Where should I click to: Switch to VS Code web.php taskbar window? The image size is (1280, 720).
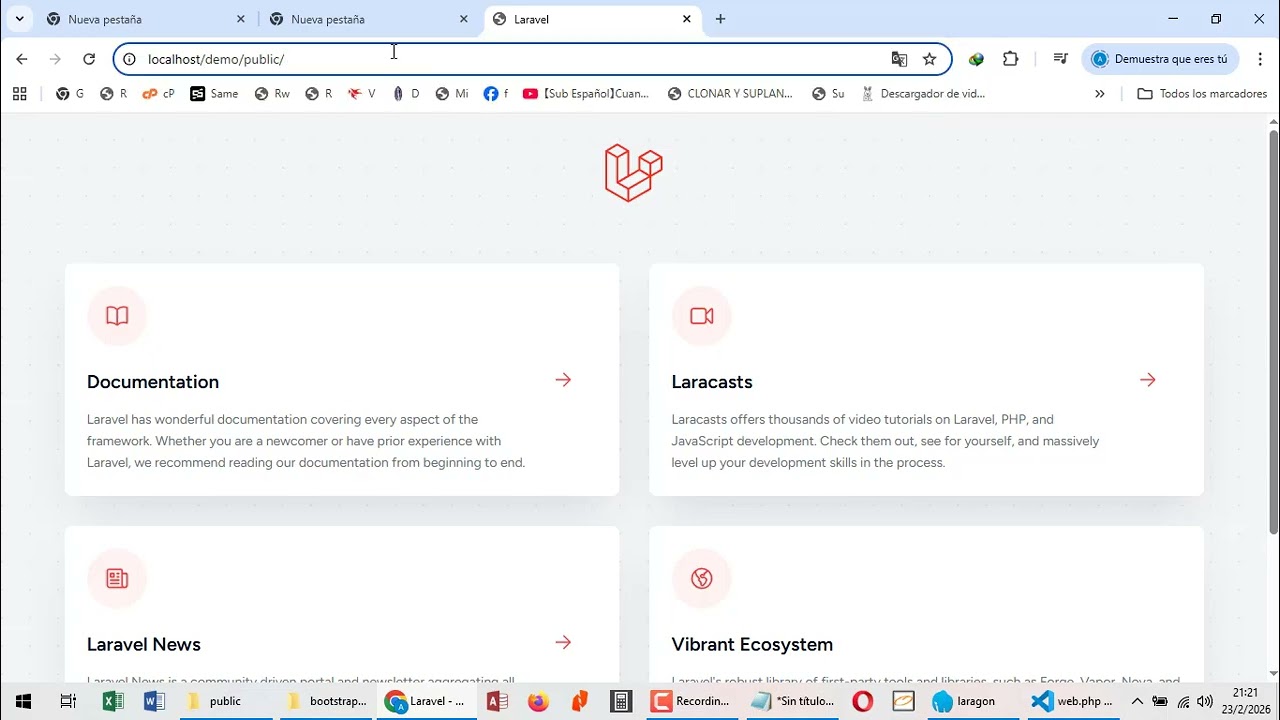[x=1072, y=701]
